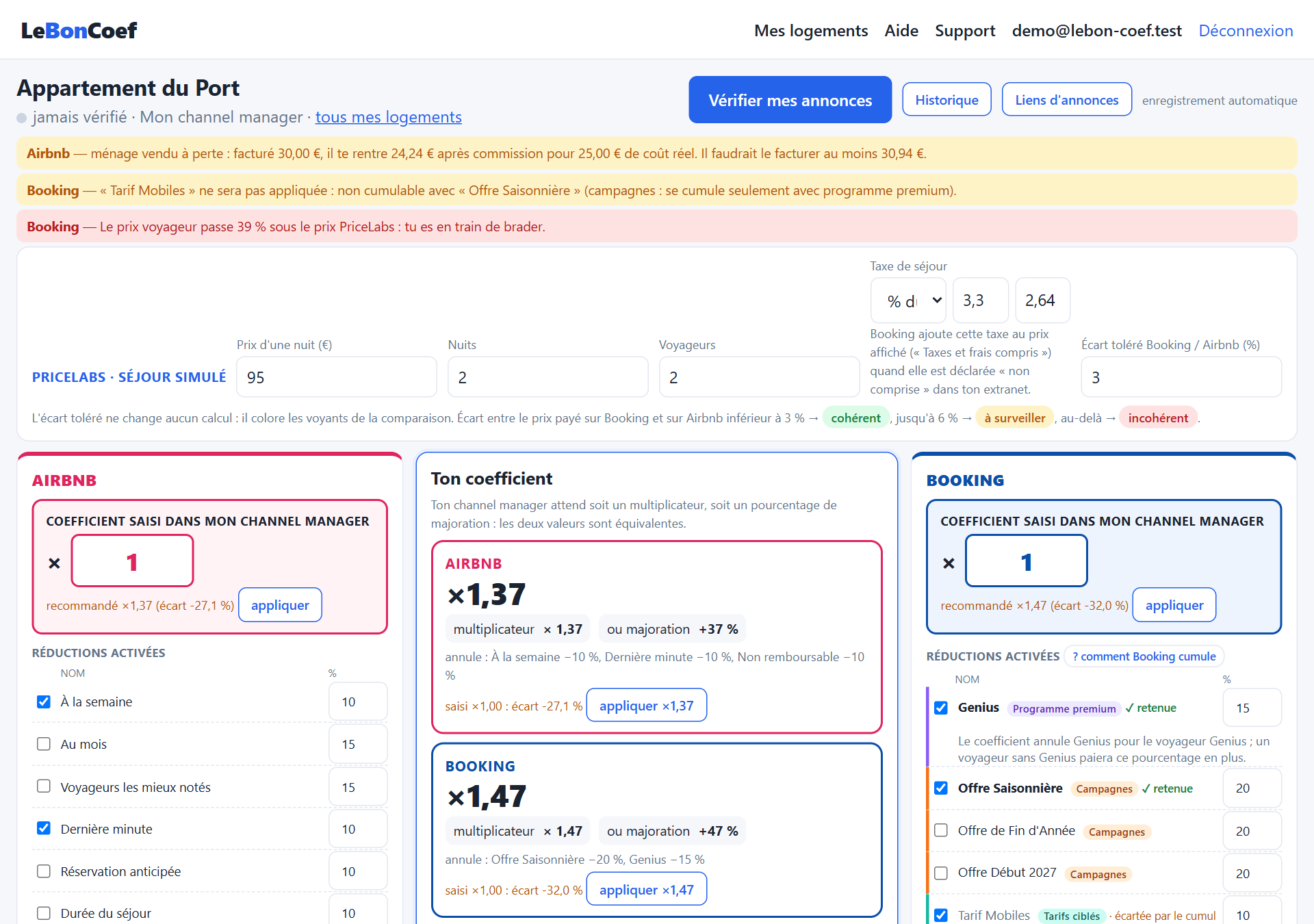1314x924 pixels.
Task: Open the comment Booking cumule help
Action: click(x=1144, y=656)
